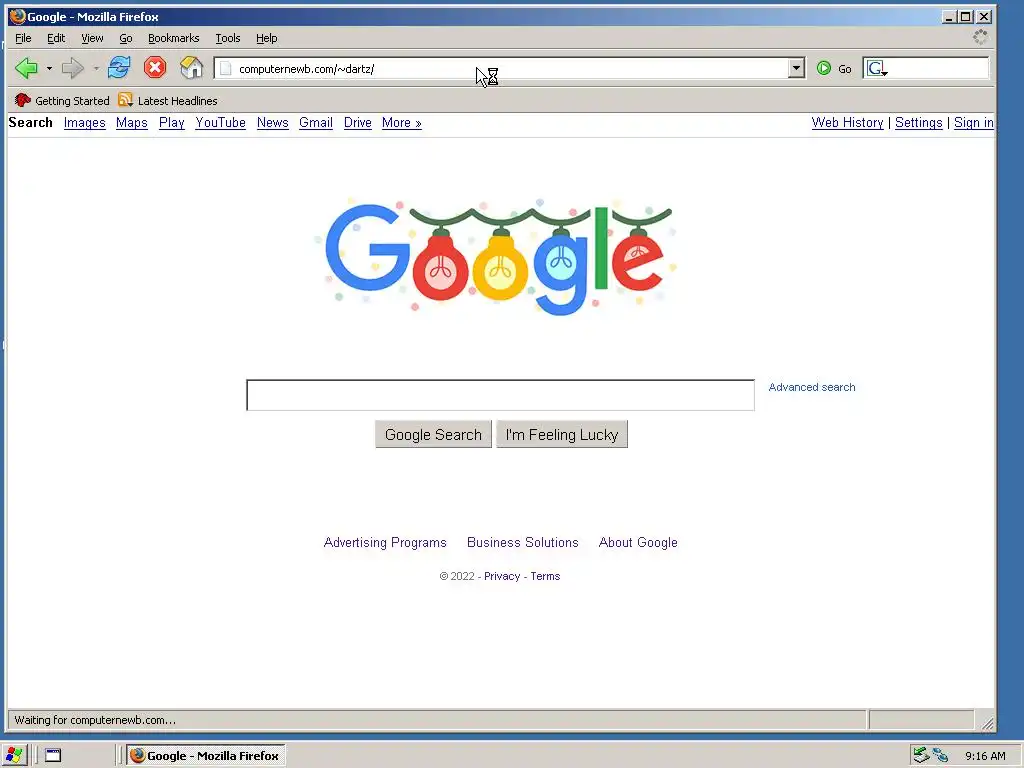This screenshot has width=1024, height=768.
Task: Click the toolbar search engine input field
Action: (x=938, y=69)
